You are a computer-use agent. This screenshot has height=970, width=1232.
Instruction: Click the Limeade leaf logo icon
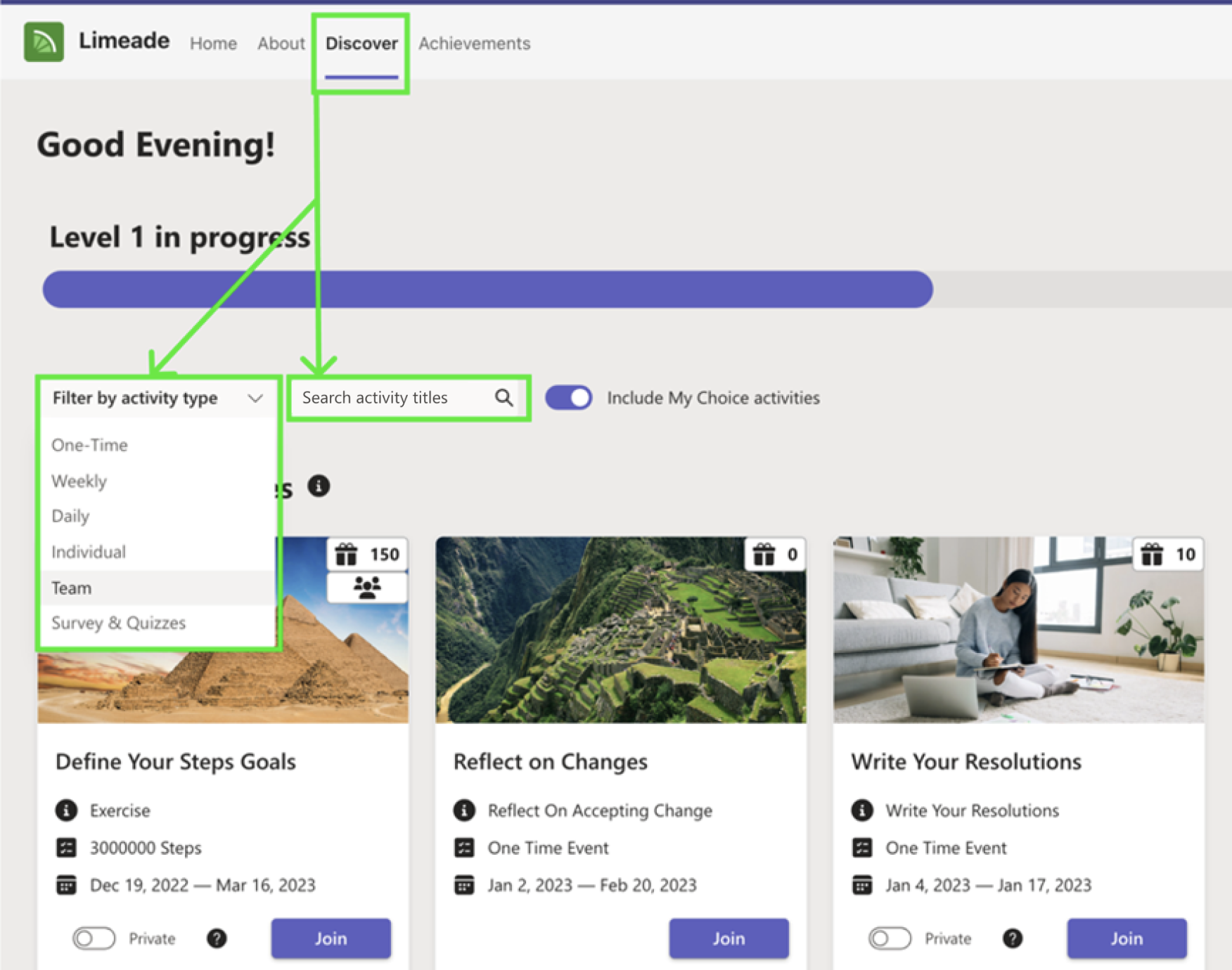click(44, 42)
